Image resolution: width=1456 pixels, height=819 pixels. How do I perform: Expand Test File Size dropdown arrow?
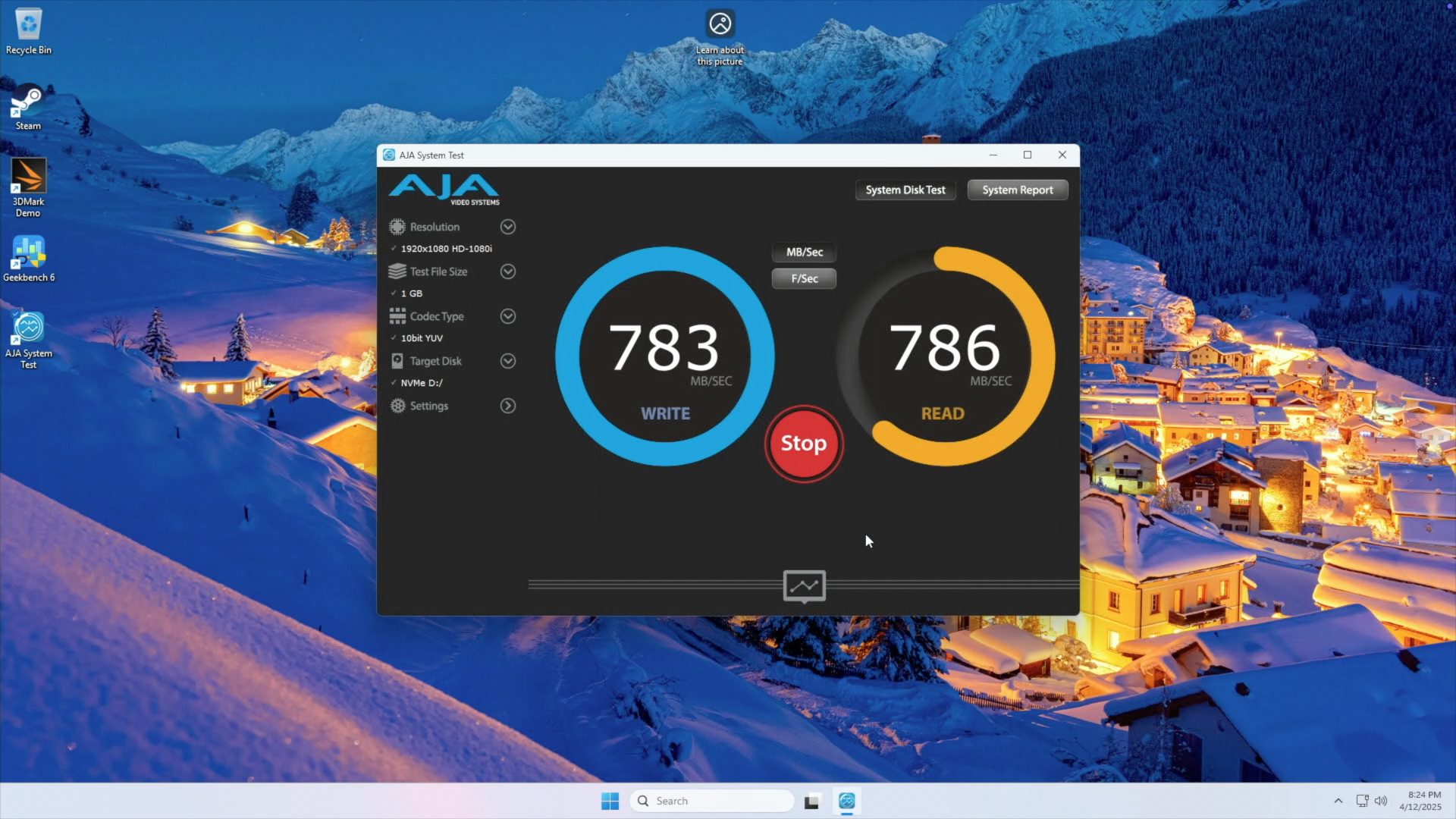pyautogui.click(x=508, y=271)
